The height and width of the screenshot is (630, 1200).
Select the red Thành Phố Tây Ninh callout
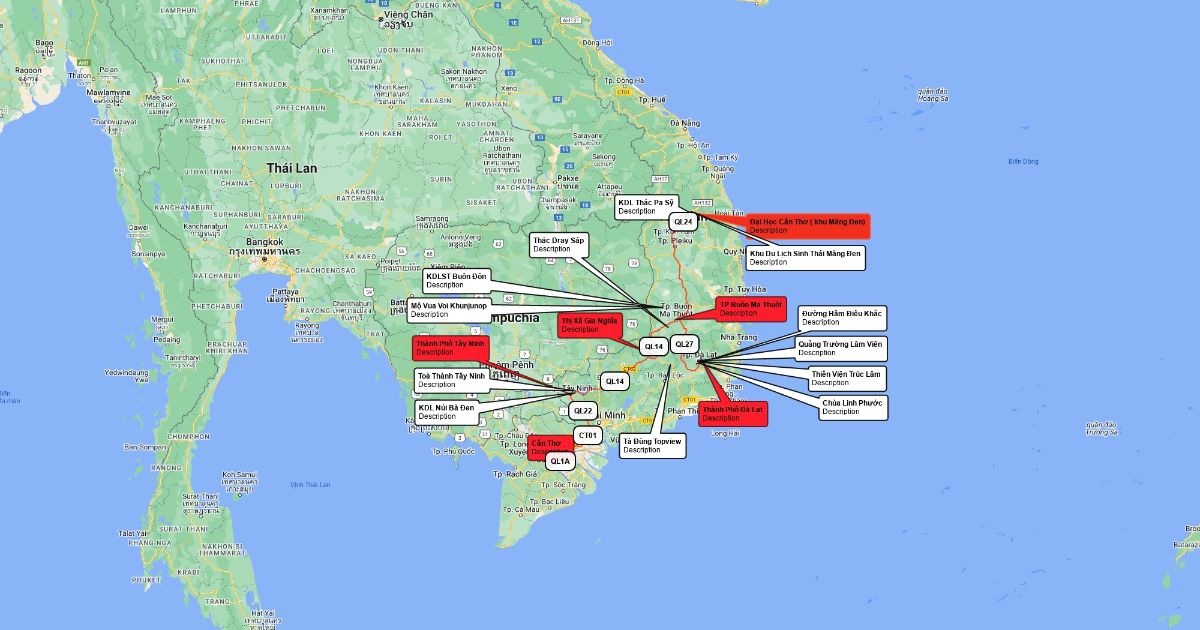(450, 348)
